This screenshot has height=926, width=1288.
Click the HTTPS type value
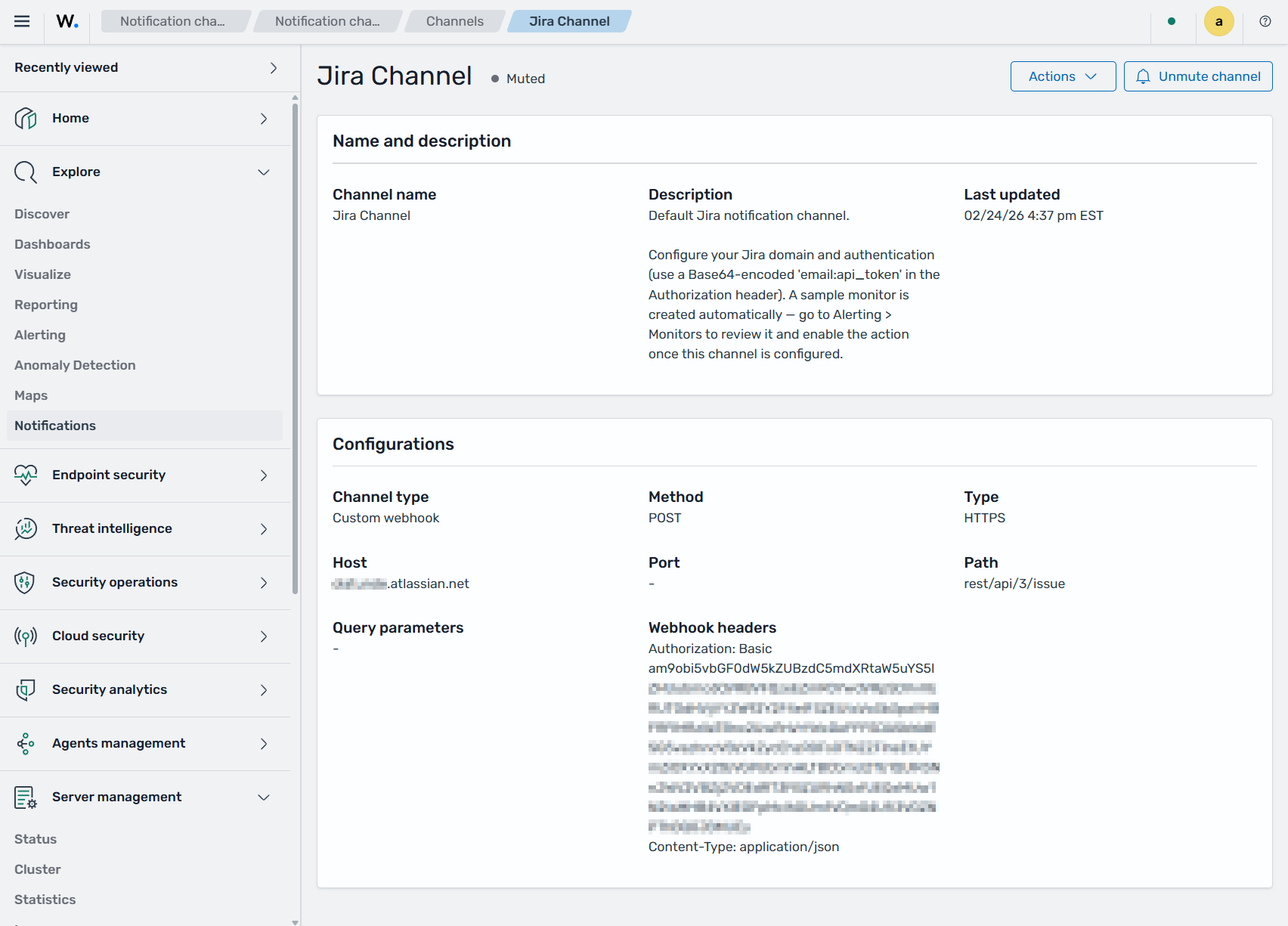pos(984,518)
